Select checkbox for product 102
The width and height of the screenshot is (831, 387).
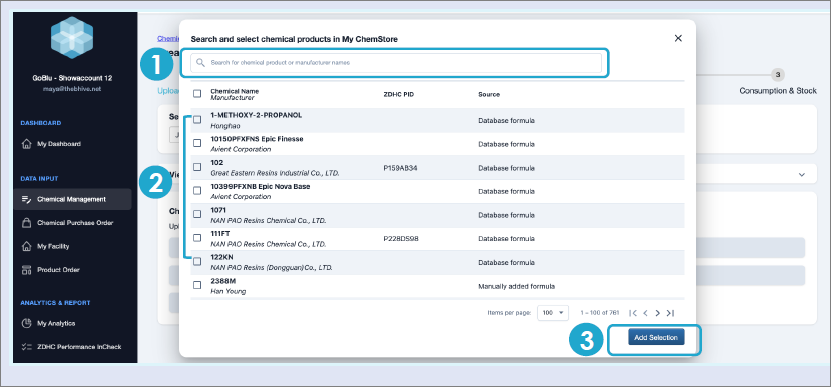(x=197, y=167)
